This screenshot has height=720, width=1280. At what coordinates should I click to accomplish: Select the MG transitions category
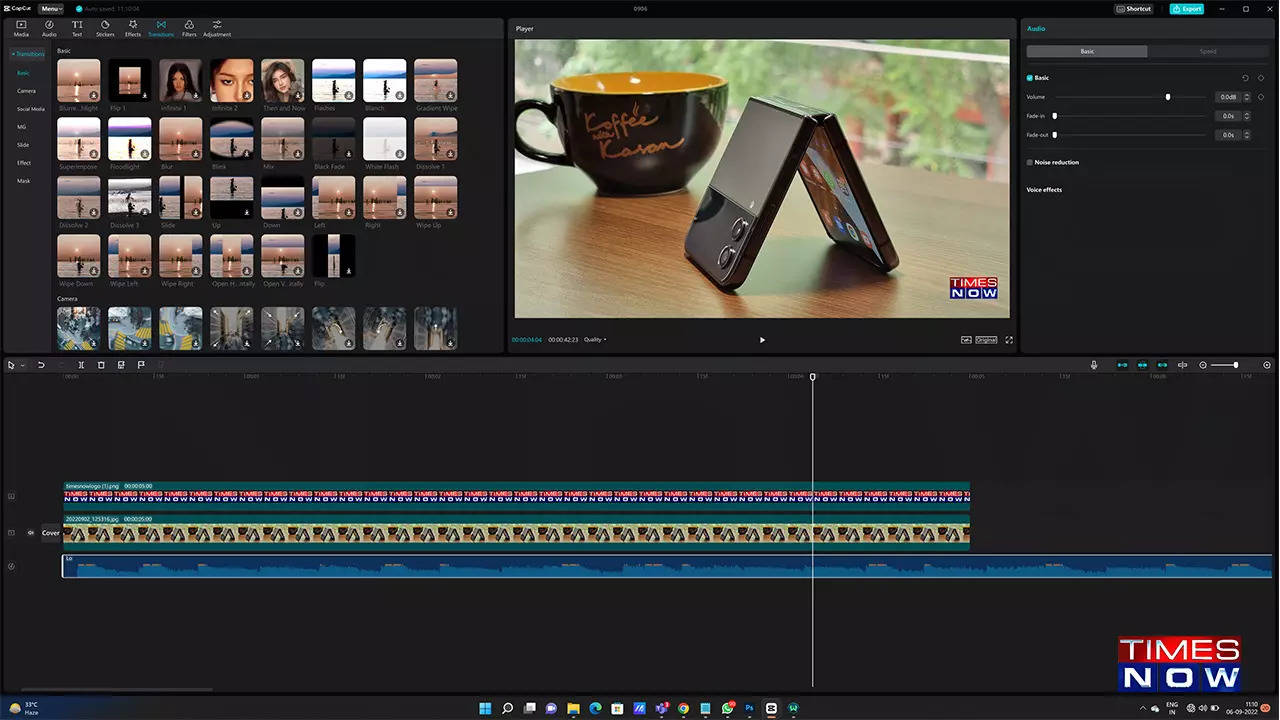click(22, 127)
